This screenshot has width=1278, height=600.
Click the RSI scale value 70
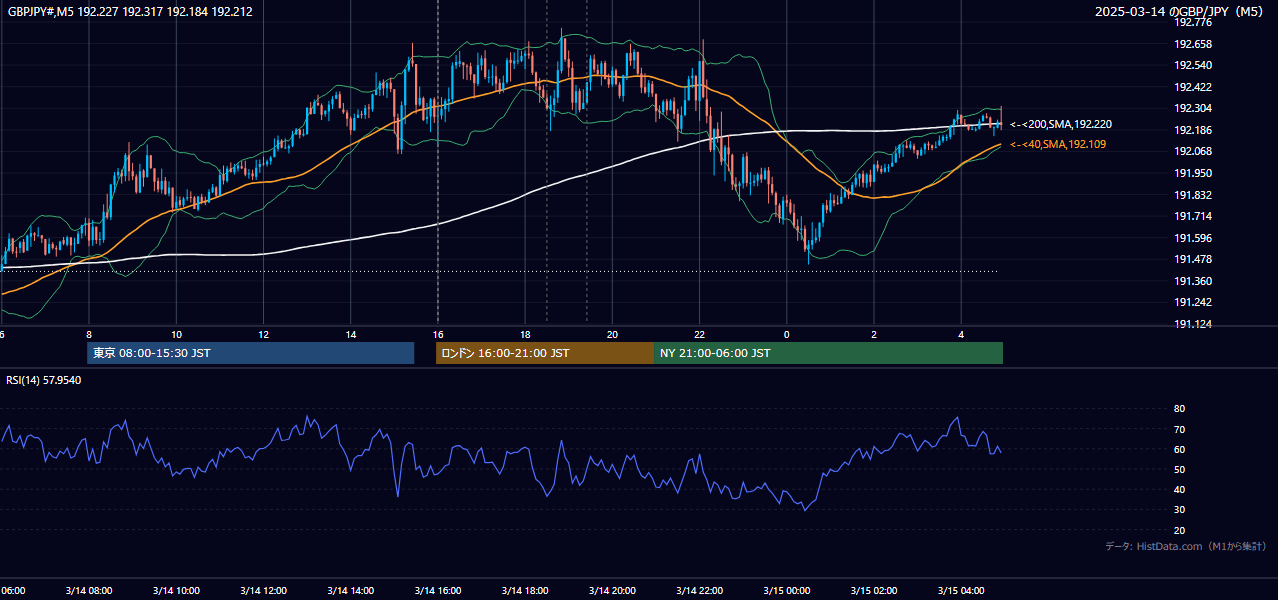tap(1179, 429)
